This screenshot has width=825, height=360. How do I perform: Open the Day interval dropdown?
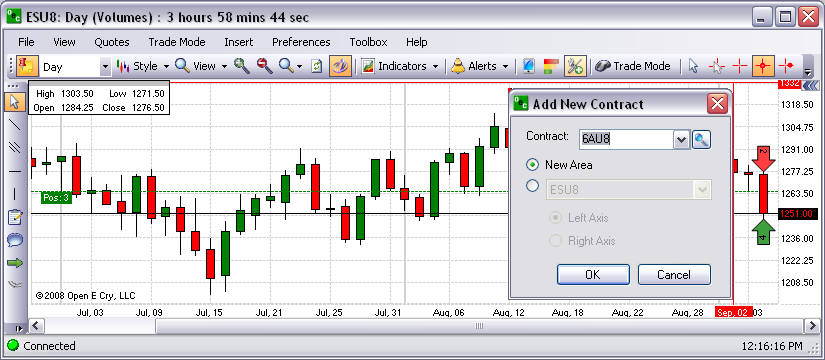pos(105,67)
